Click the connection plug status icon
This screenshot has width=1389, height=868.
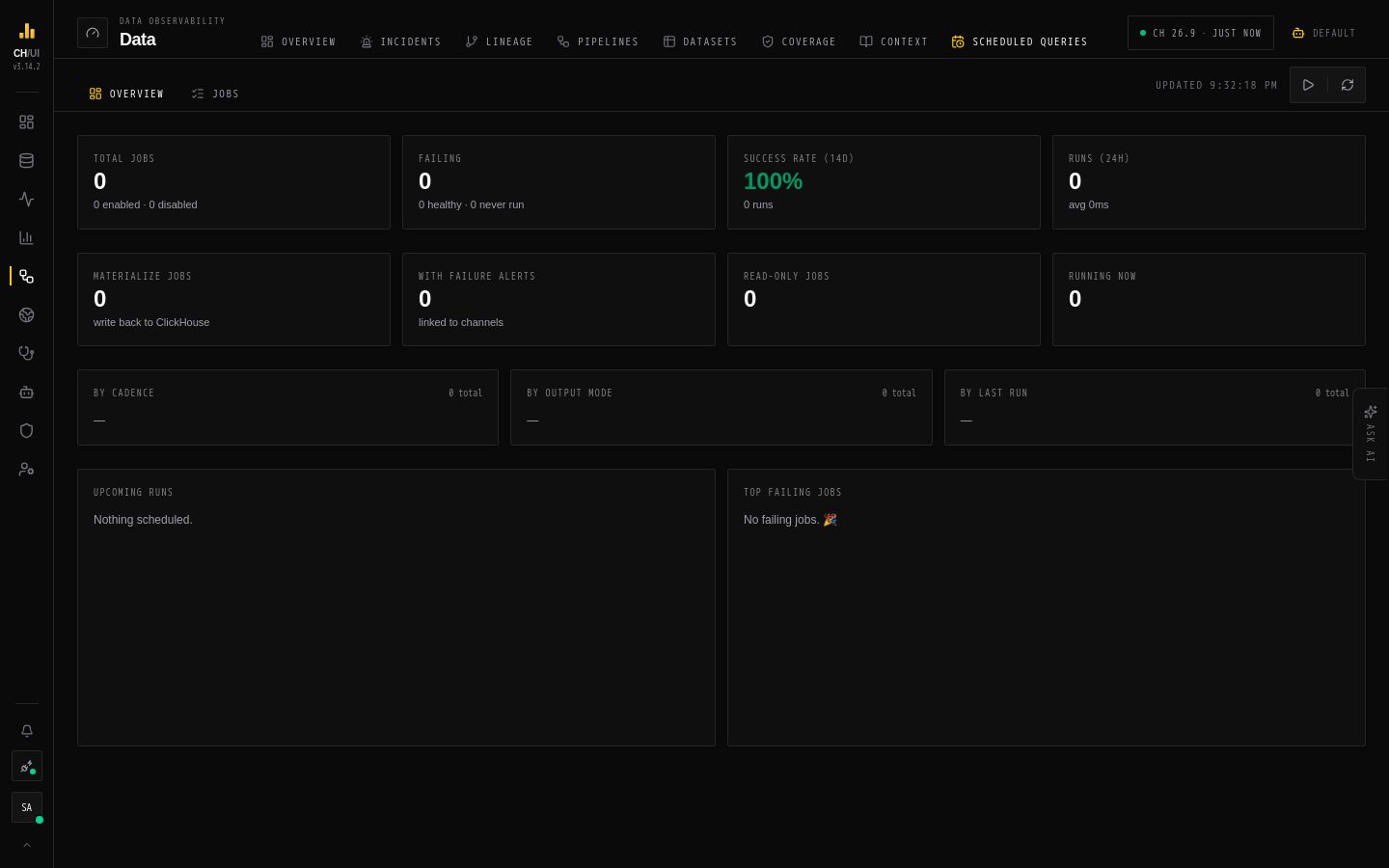pyautogui.click(x=27, y=767)
